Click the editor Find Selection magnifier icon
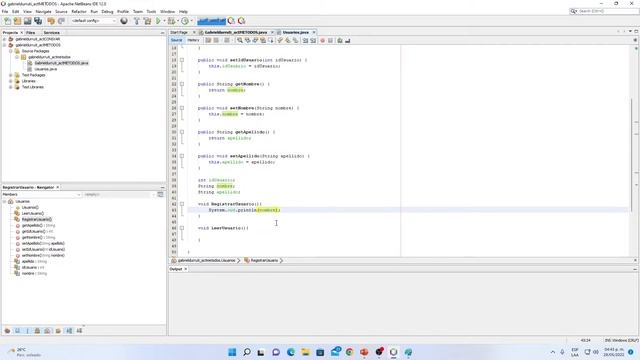This screenshot has height=360, width=640. [x=240, y=40]
